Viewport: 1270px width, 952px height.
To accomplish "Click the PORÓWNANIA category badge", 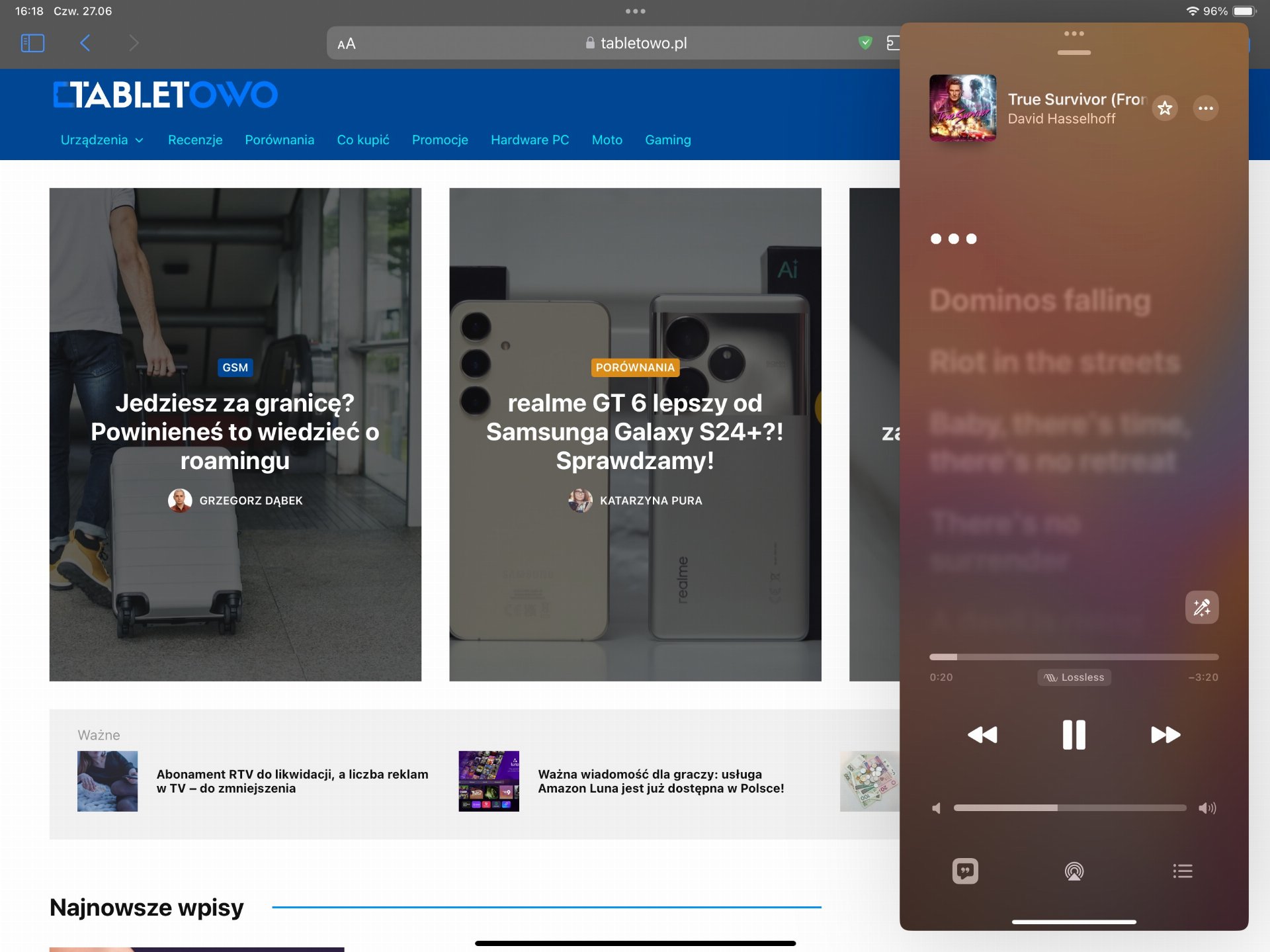I will pos(635,367).
